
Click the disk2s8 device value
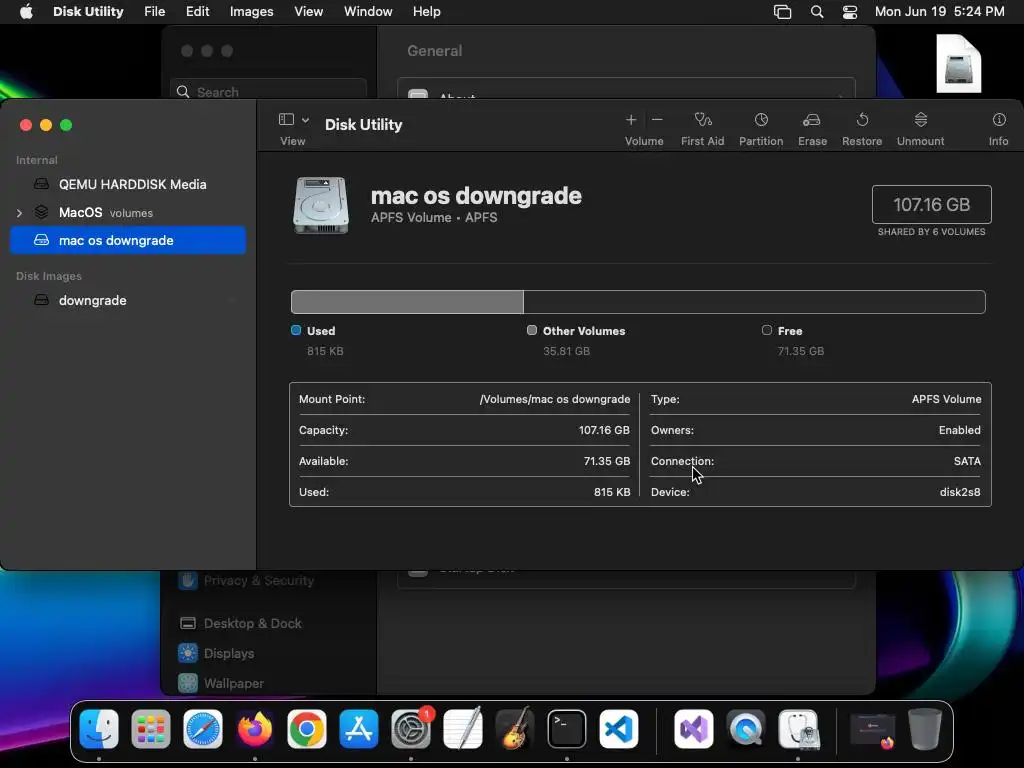pos(960,492)
